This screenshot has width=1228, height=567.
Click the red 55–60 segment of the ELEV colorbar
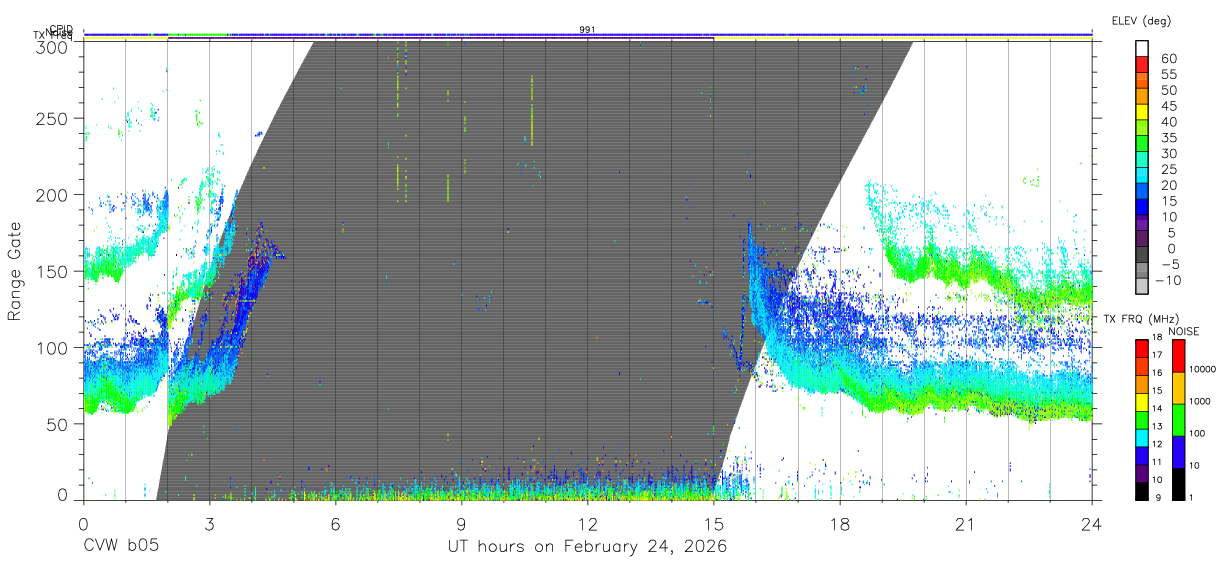[x=1142, y=65]
